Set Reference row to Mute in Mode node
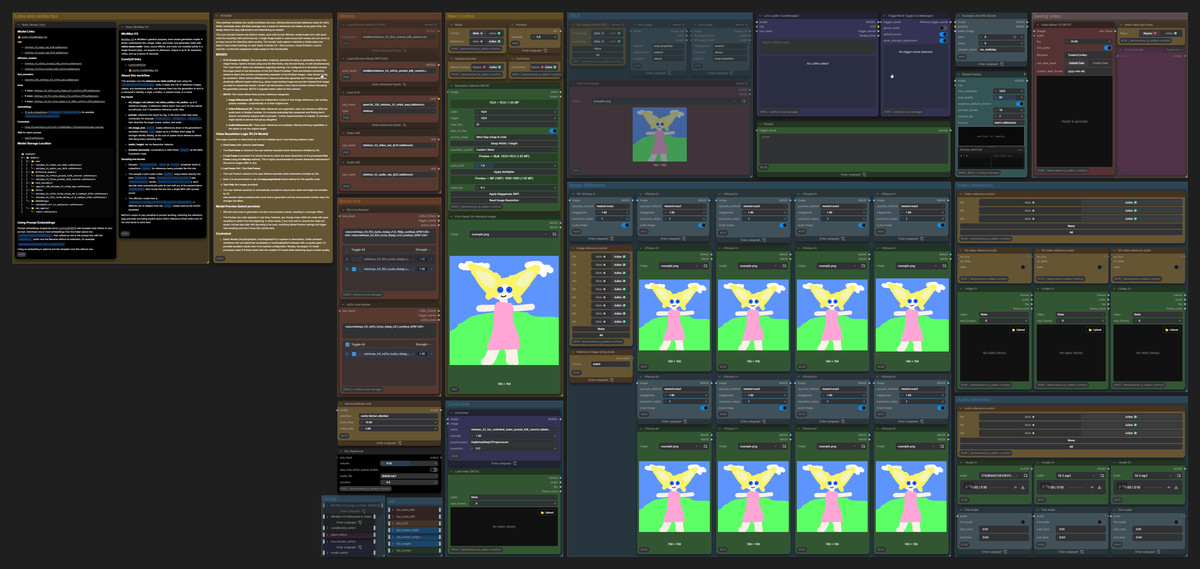Image resolution: width=1200 pixels, height=569 pixels. tap(476, 42)
